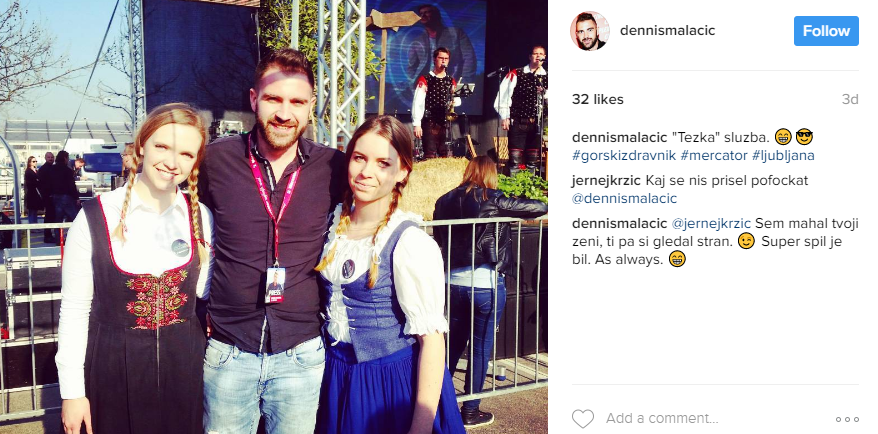Click dennismalacic username in the reply comment
The image size is (878, 434).
point(619,223)
